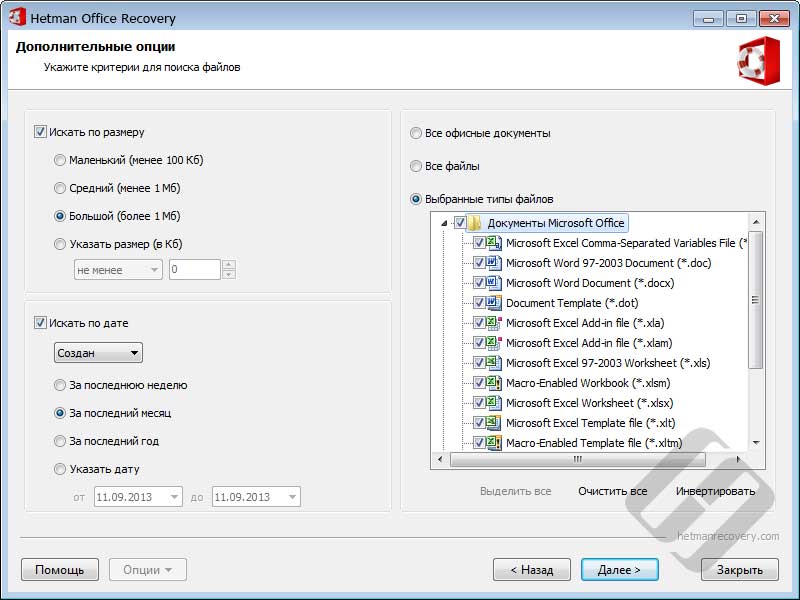Click the Очистить все link
The width and height of the screenshot is (800, 600).
(612, 491)
